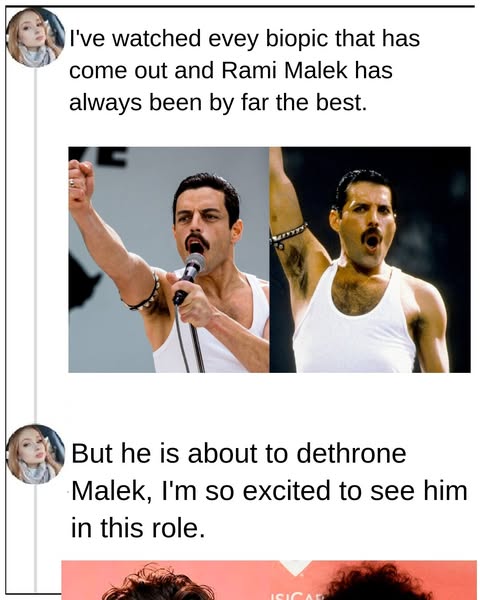Image resolution: width=480 pixels, height=600 pixels.
Task: Open the left photo with the microphone singer
Action: [169, 259]
